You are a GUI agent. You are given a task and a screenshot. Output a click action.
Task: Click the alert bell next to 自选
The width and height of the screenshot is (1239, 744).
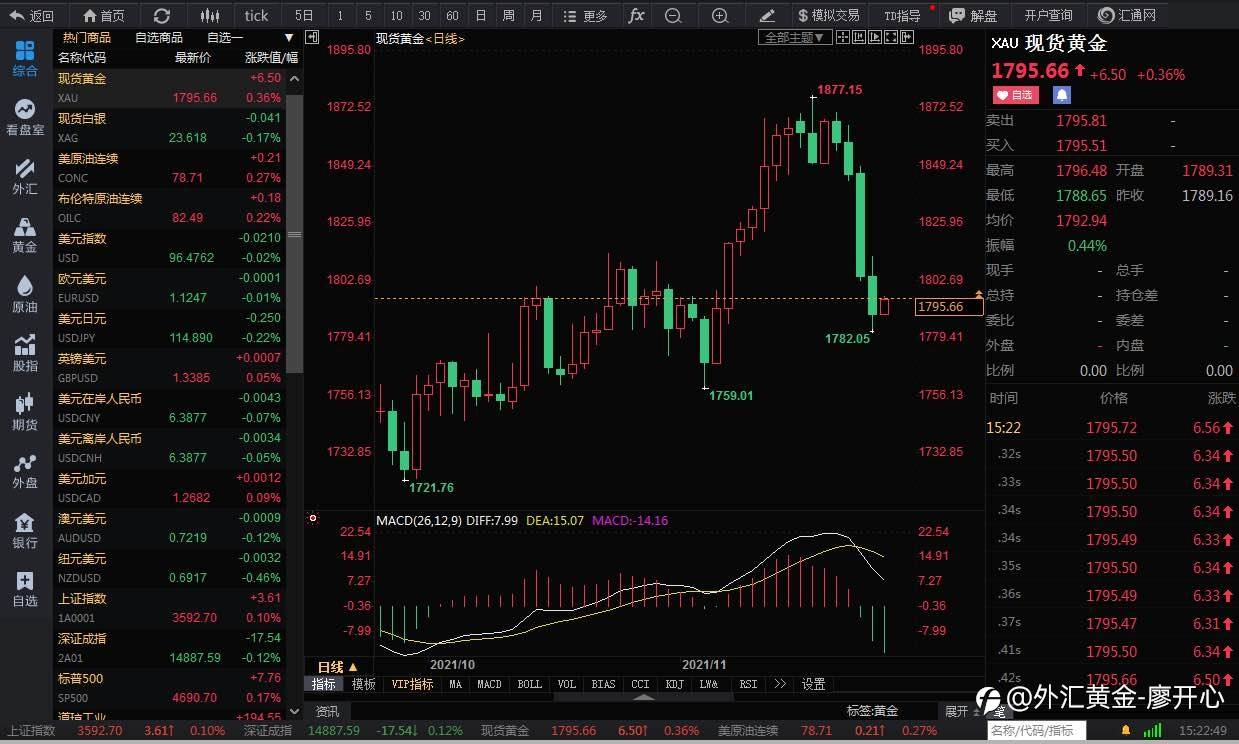coord(1062,94)
